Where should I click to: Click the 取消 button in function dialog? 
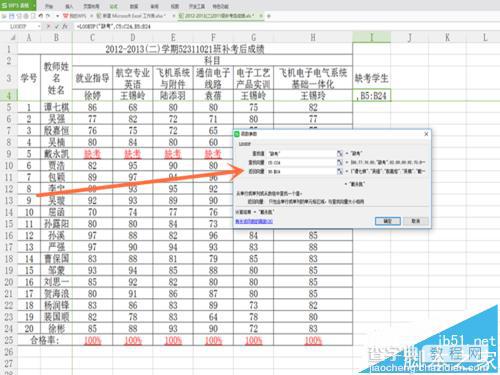click(x=416, y=221)
